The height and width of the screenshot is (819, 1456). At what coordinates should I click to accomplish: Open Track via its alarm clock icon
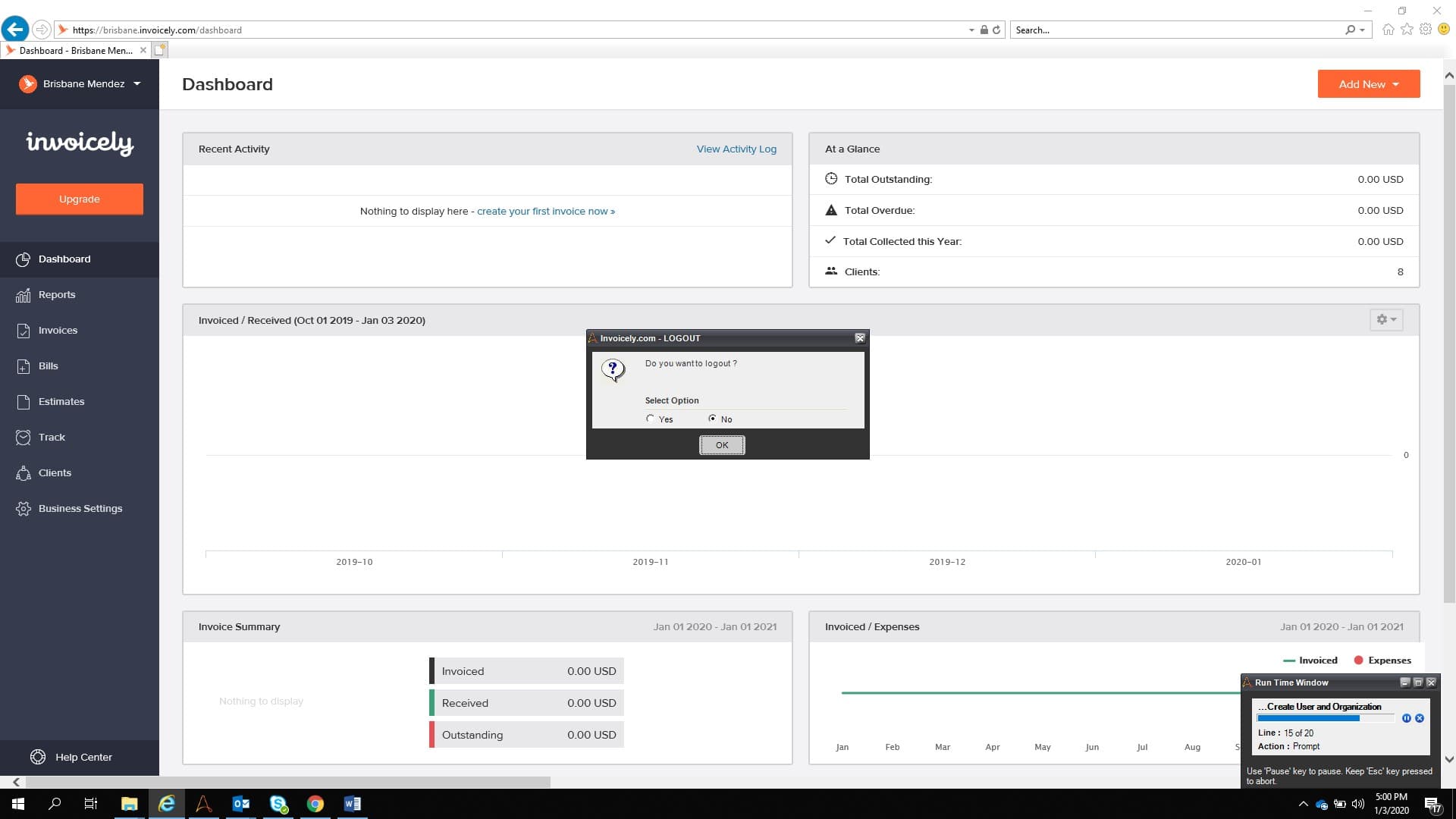click(24, 438)
